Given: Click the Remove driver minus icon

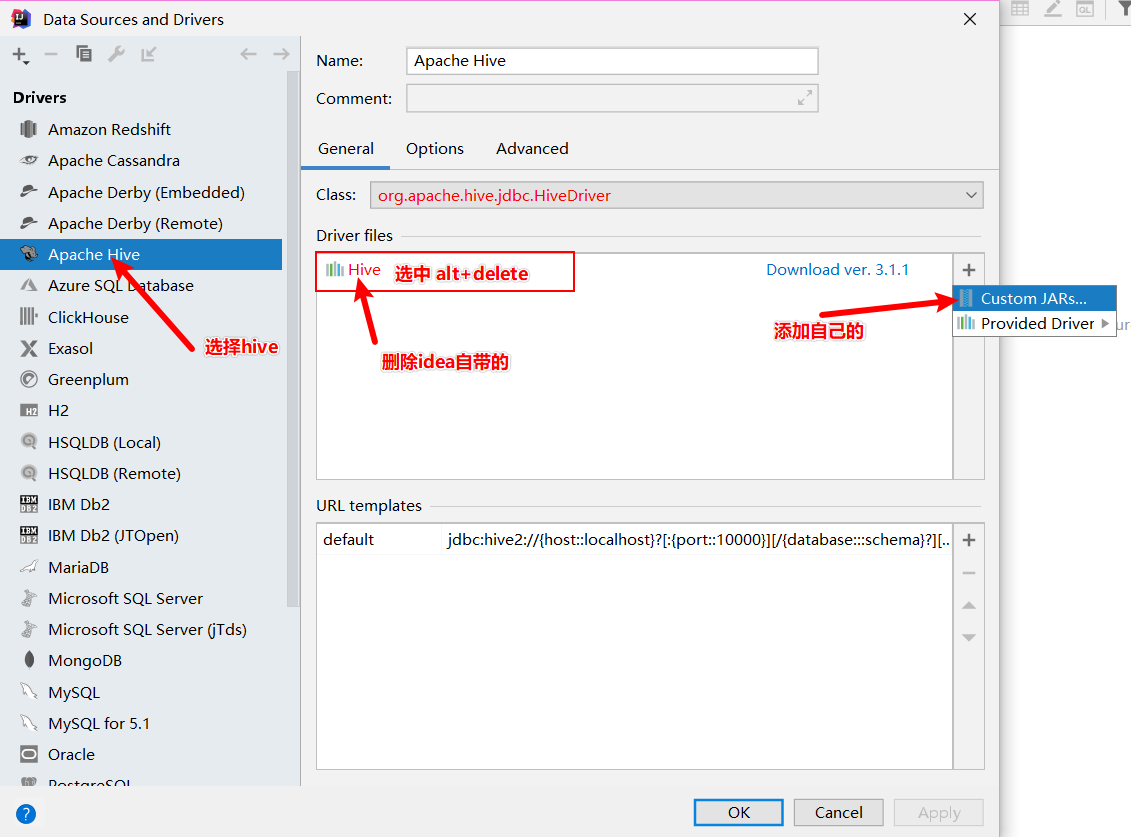Looking at the screenshot, I should click(x=50, y=55).
